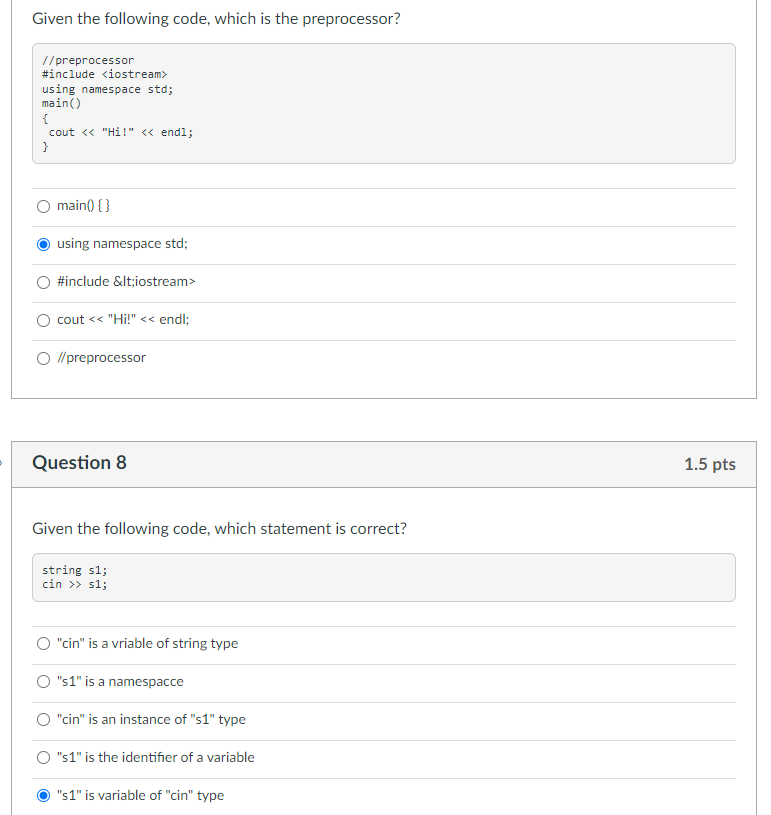Click the cout line inside the code snippet
The height and width of the screenshot is (815, 771).
[118, 132]
